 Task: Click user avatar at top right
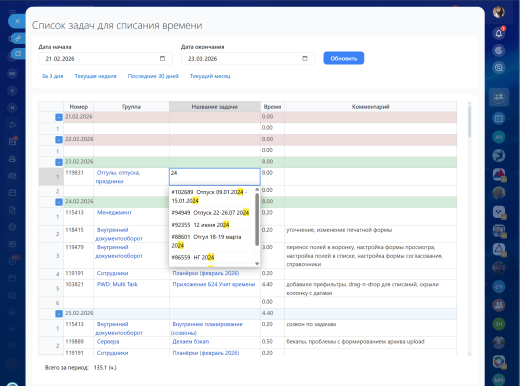499,12
